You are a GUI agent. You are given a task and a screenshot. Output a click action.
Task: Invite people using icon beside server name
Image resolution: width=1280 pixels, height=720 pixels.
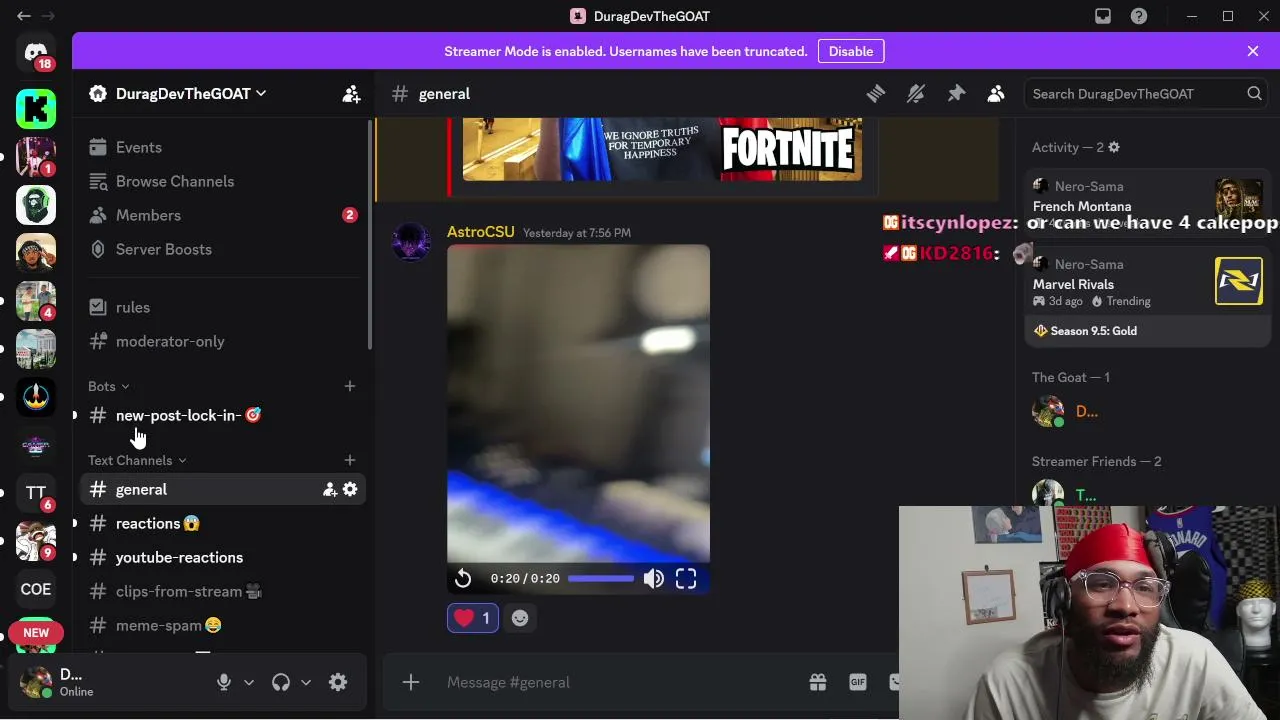(x=351, y=94)
